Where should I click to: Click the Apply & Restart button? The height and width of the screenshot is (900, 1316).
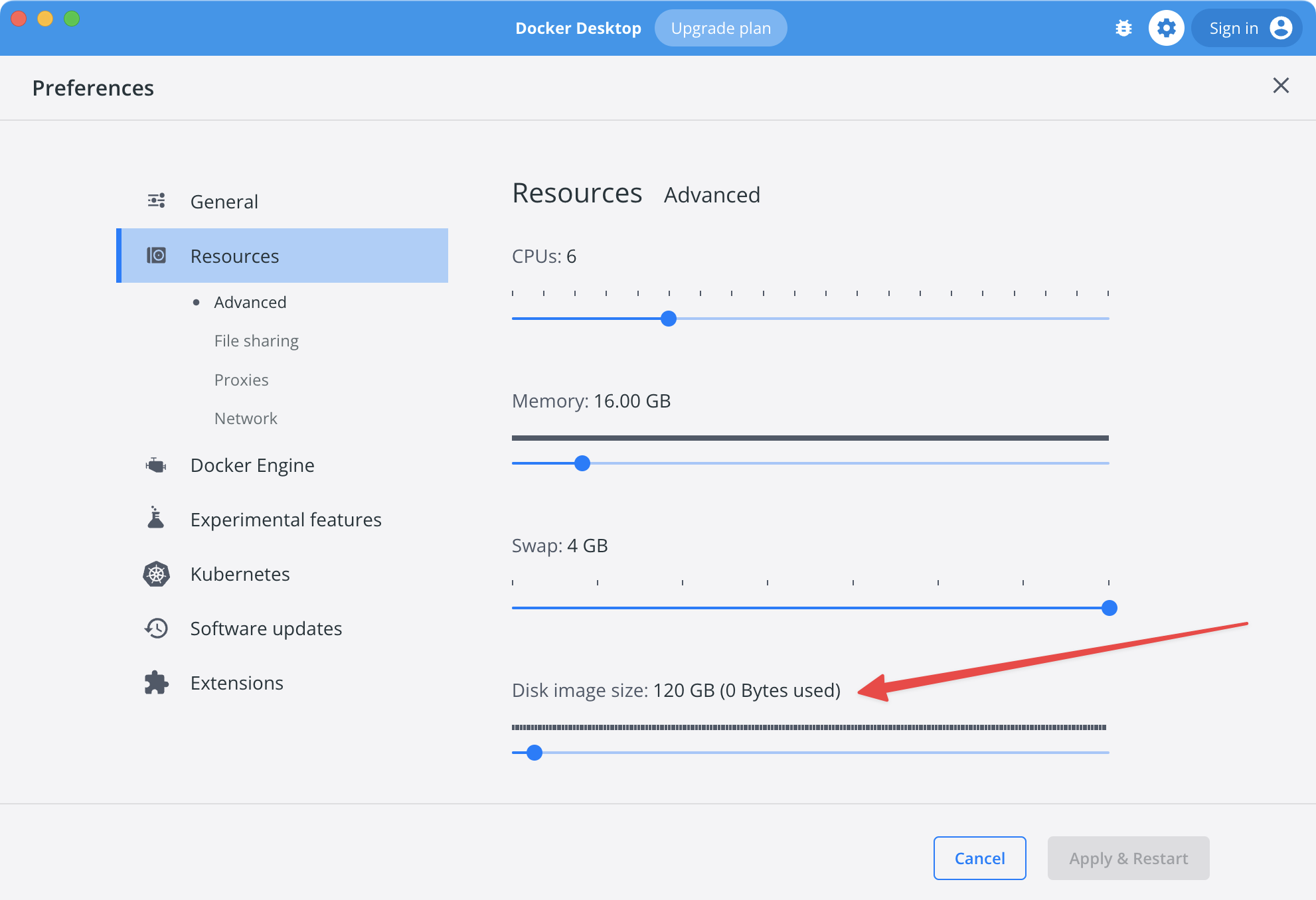[x=1128, y=857]
